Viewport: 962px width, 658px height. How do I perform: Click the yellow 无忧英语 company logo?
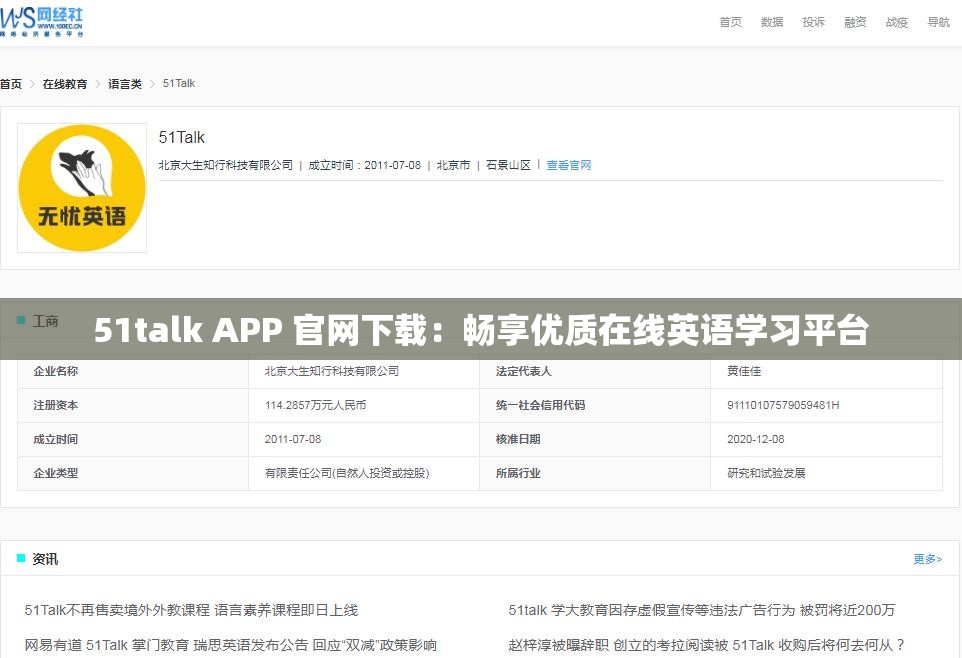81,187
